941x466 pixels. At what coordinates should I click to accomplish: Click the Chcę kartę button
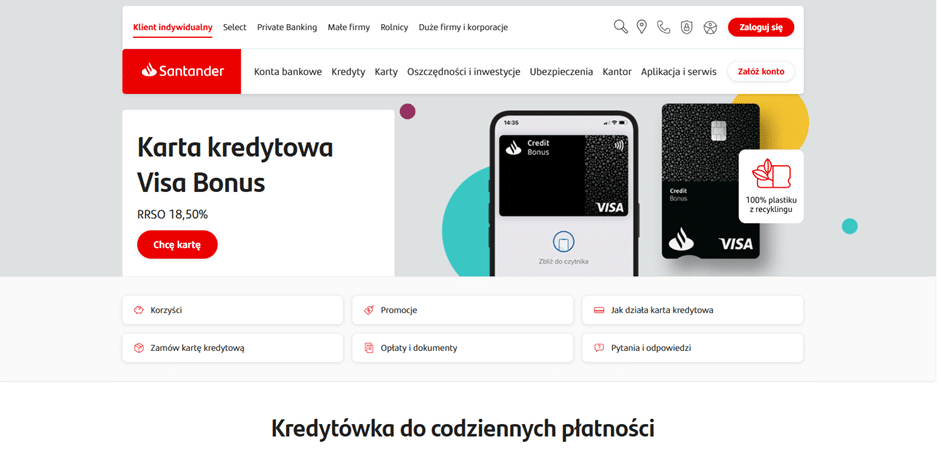[x=177, y=244]
